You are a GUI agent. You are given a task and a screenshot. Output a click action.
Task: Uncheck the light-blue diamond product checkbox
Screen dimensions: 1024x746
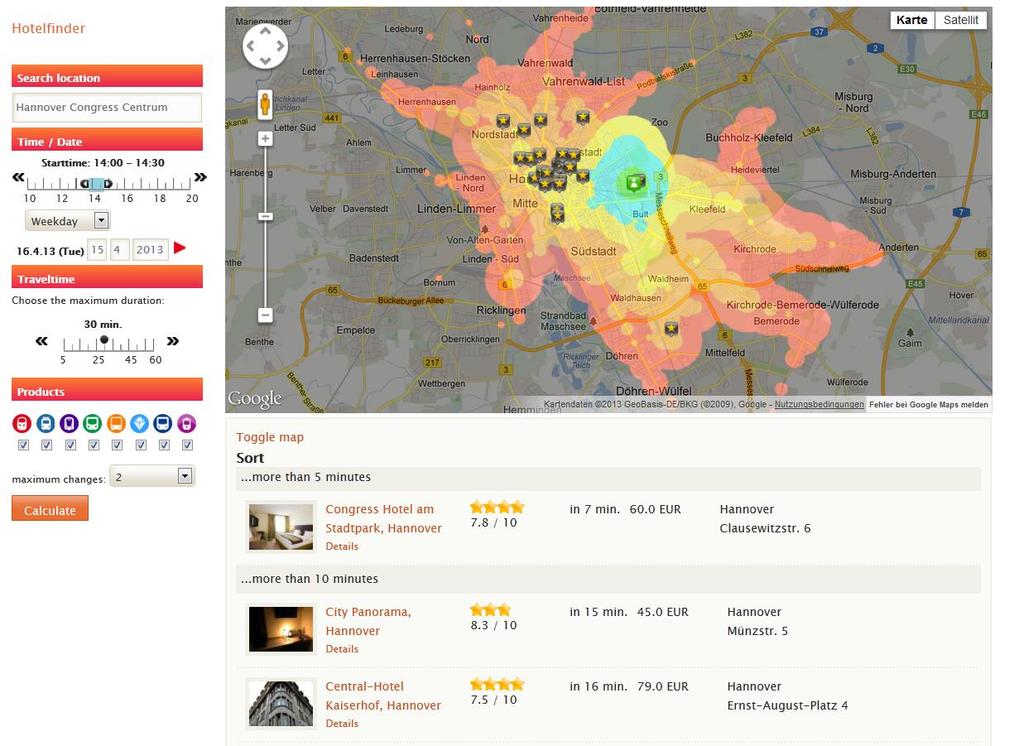point(140,445)
